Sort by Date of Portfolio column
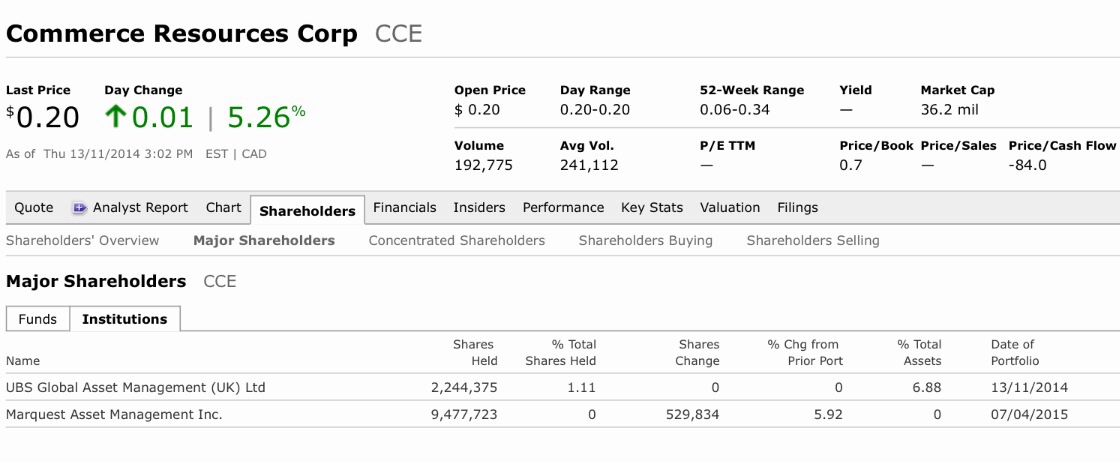This screenshot has width=1120, height=462. 1015,352
